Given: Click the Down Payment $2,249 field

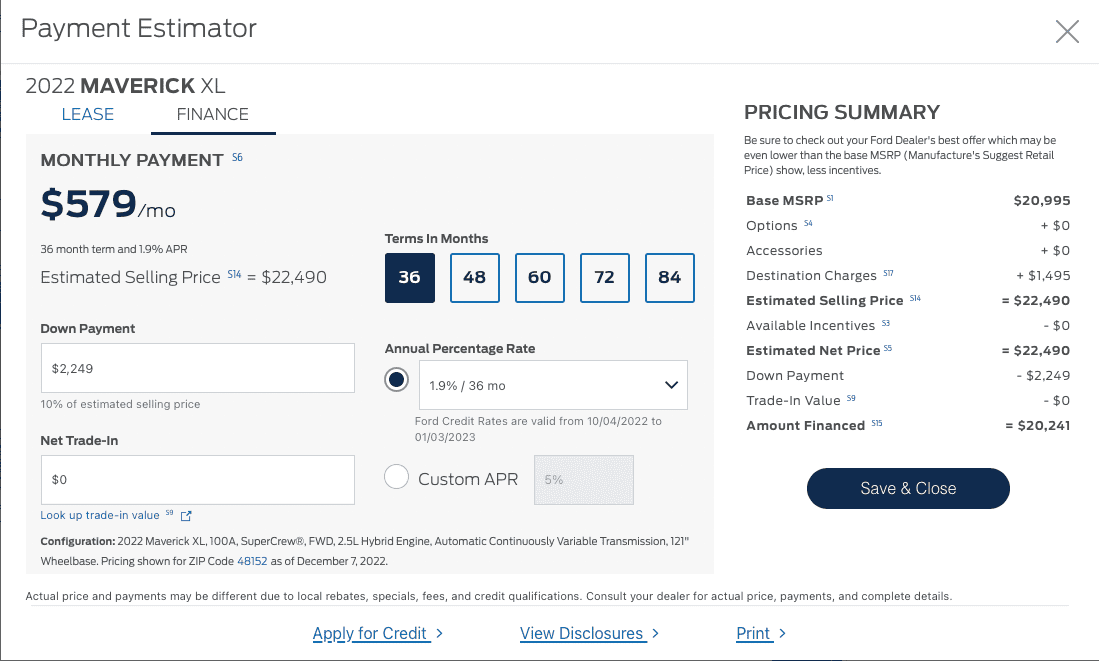Looking at the screenshot, I should [x=198, y=368].
